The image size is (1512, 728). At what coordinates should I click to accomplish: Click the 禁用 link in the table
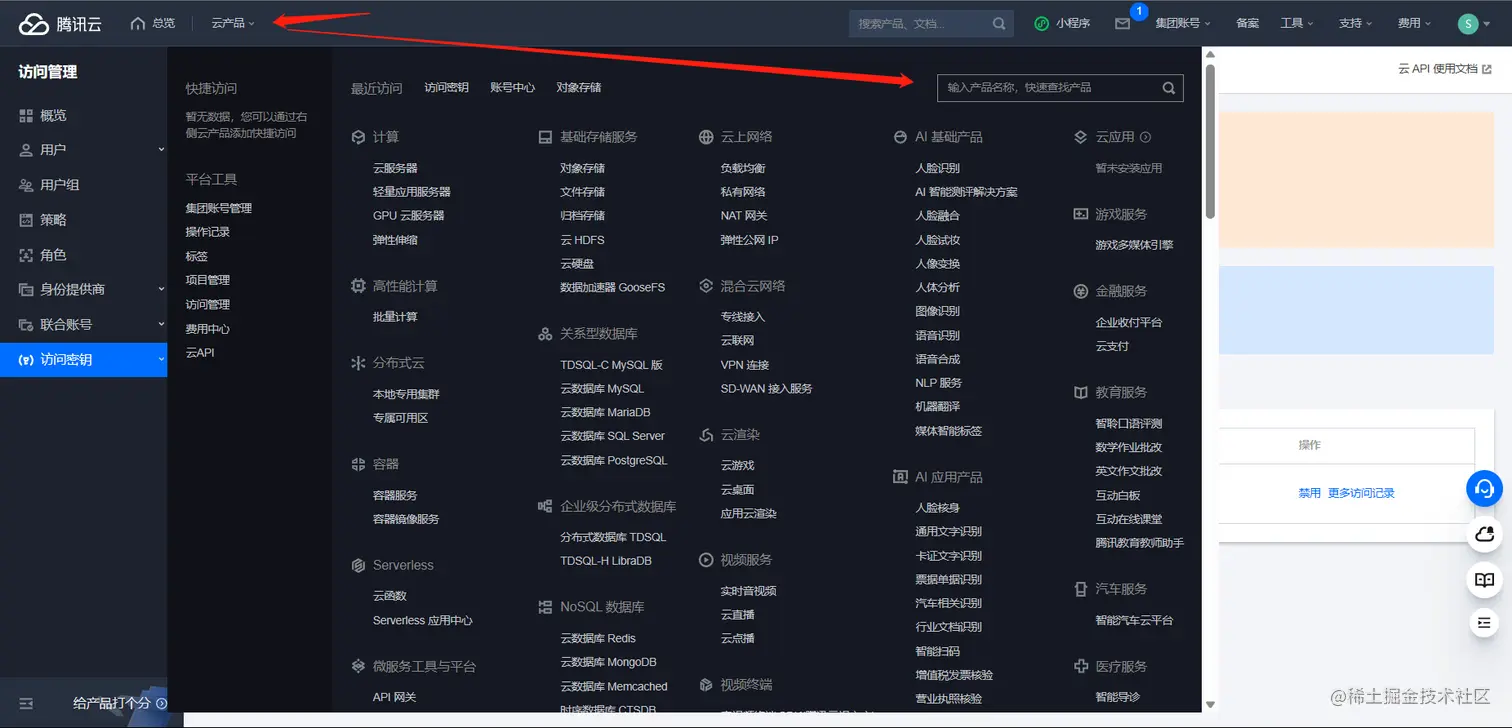(x=1309, y=493)
